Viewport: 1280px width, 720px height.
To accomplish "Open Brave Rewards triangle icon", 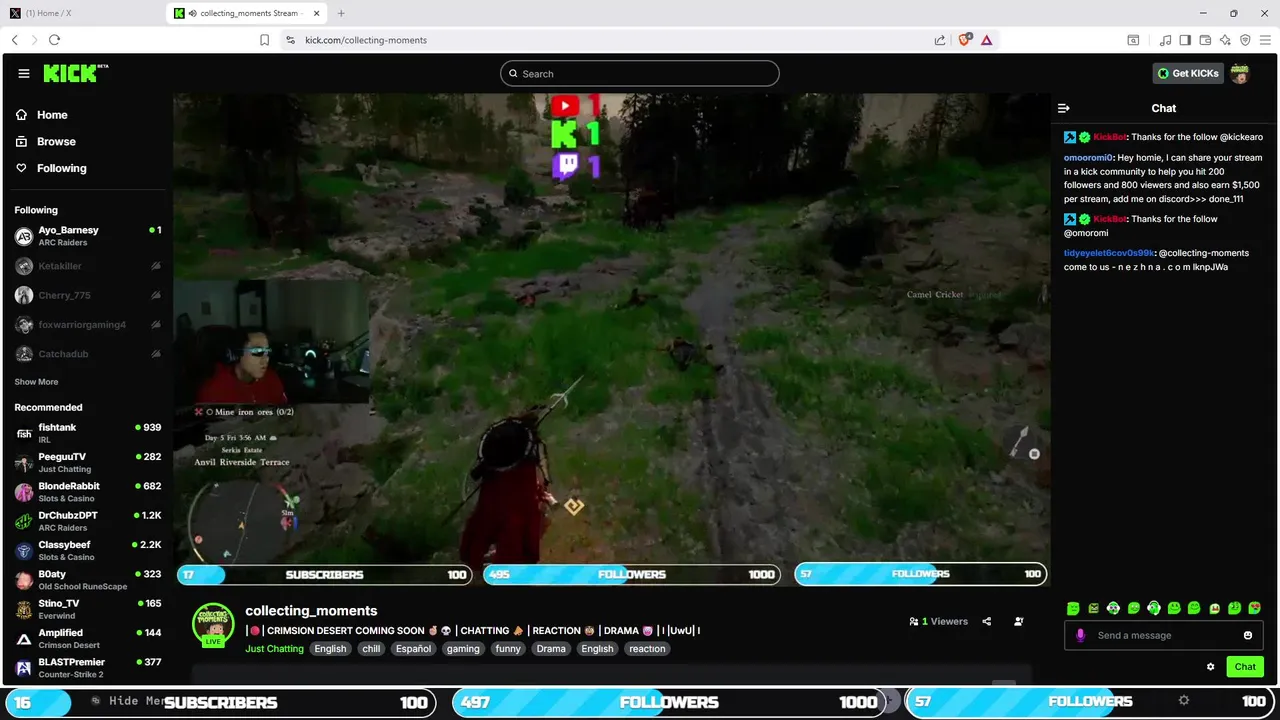I will [x=986, y=40].
